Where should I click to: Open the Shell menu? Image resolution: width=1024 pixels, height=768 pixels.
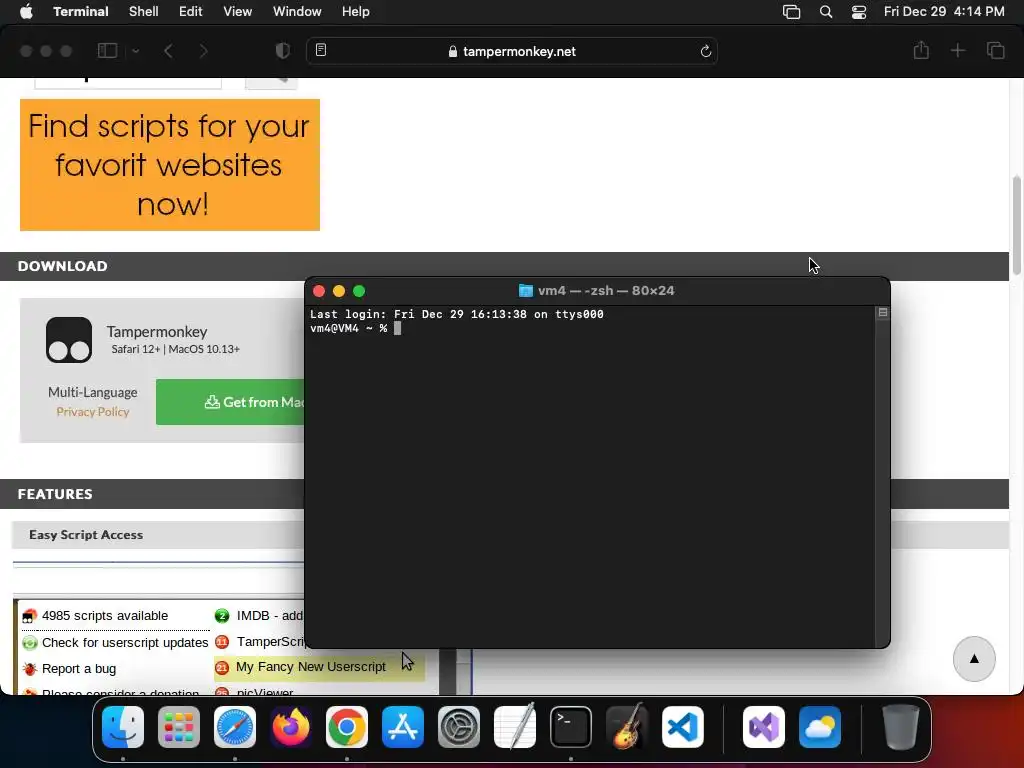[143, 12]
